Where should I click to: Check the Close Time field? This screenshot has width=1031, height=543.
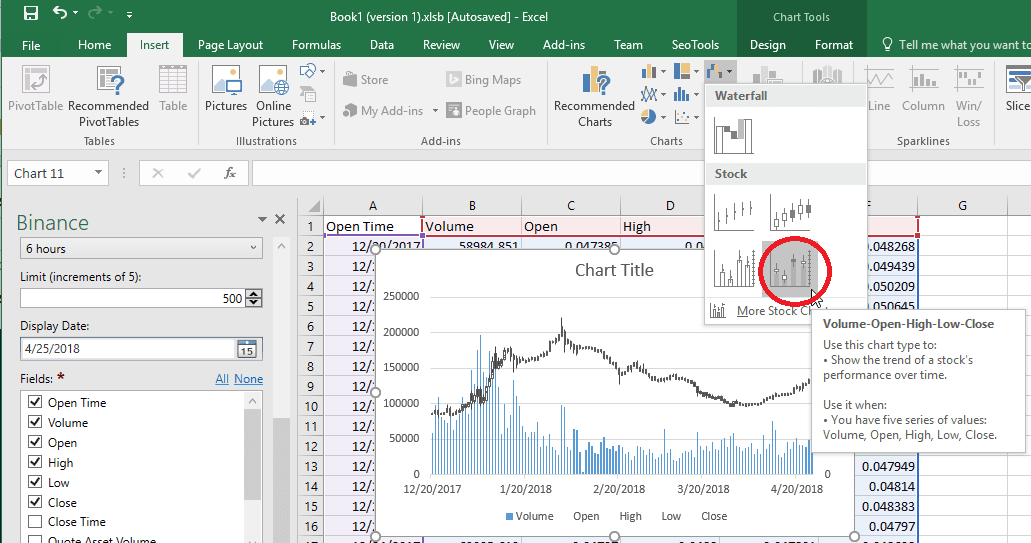(x=35, y=521)
